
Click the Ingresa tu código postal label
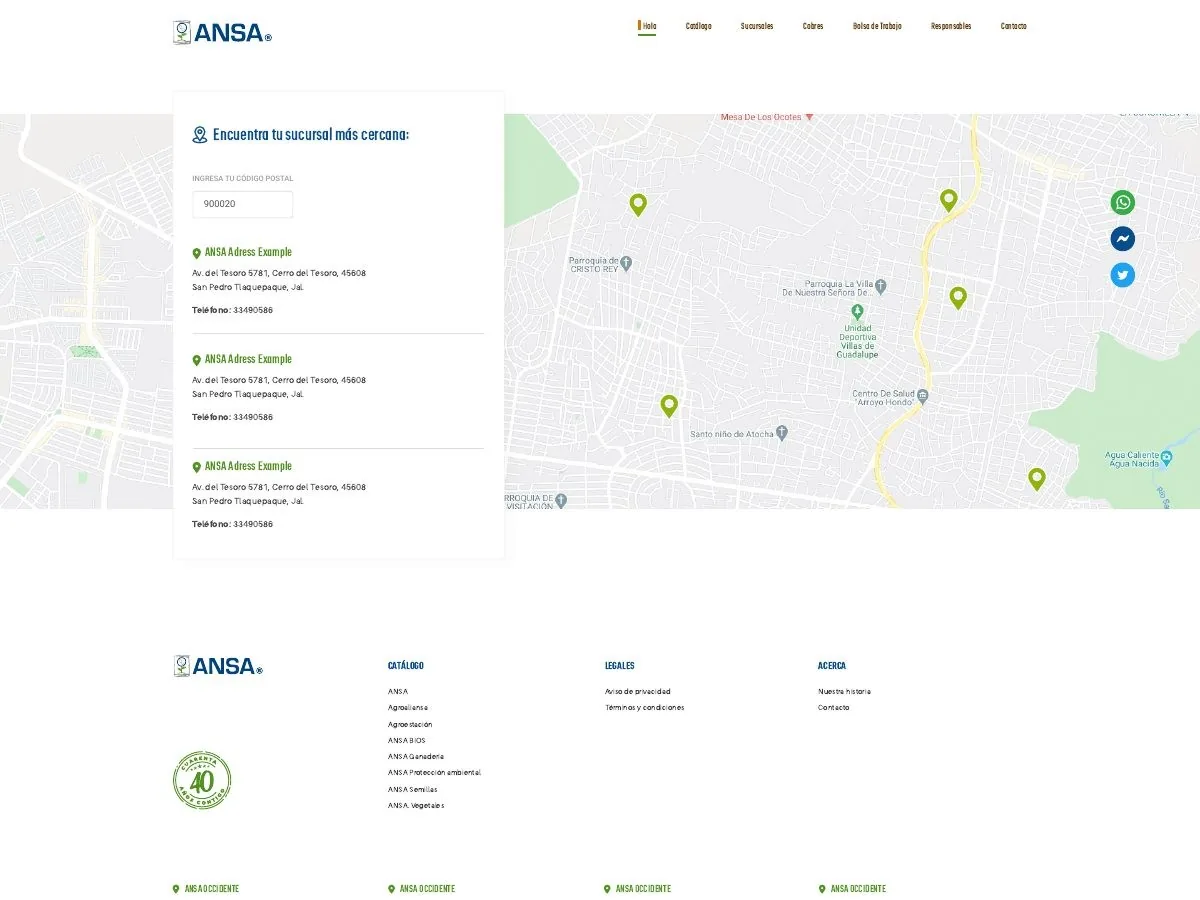click(243, 179)
